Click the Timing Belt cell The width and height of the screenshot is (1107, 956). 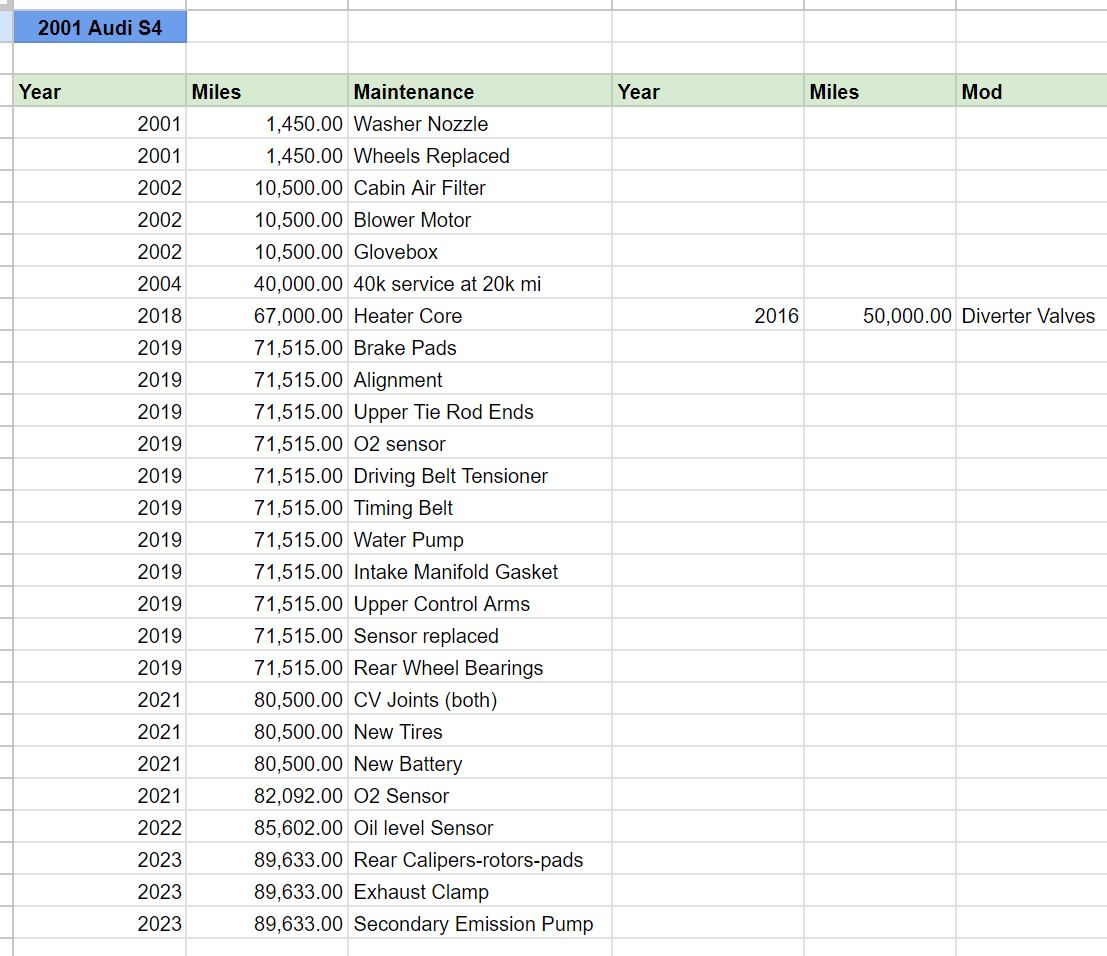click(480, 508)
